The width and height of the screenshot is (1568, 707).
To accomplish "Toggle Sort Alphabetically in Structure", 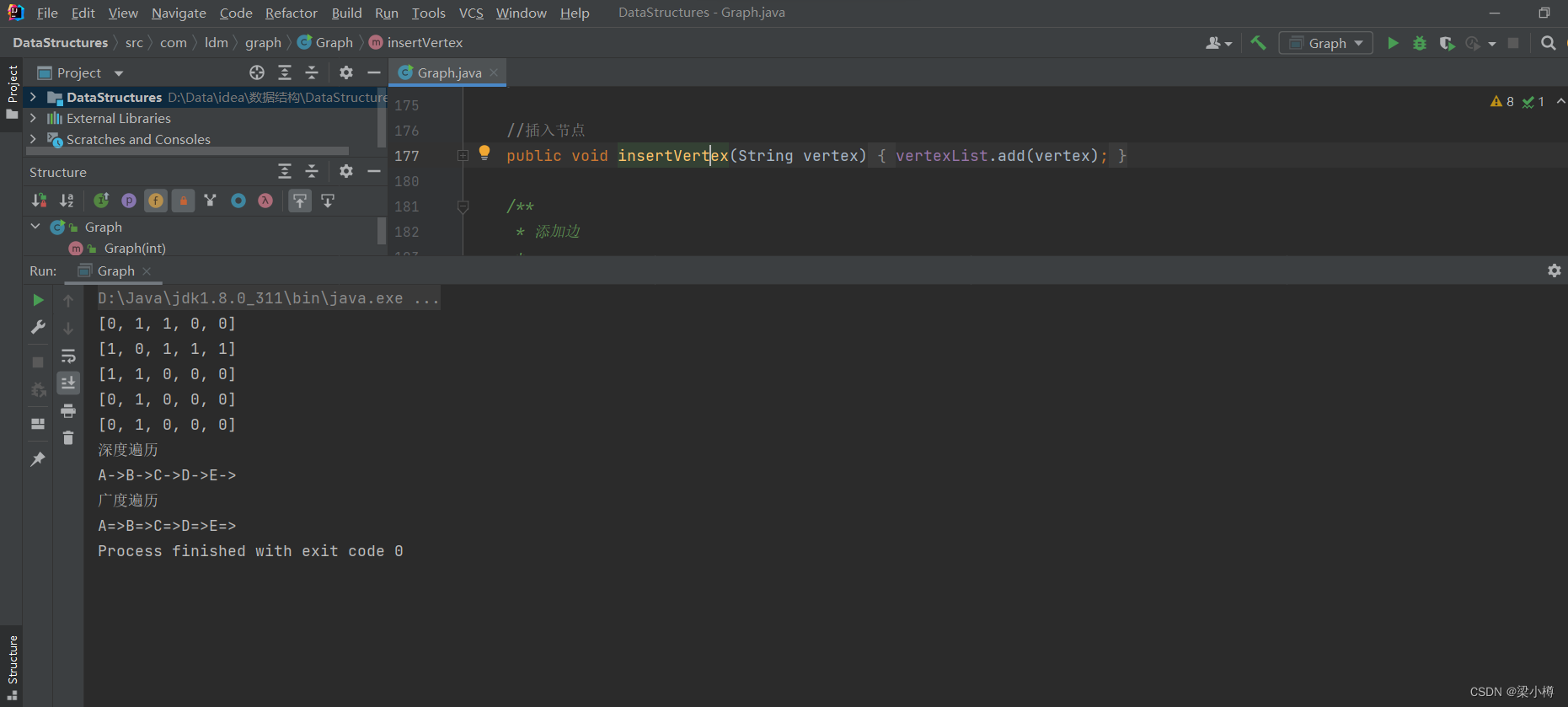I will (x=67, y=201).
